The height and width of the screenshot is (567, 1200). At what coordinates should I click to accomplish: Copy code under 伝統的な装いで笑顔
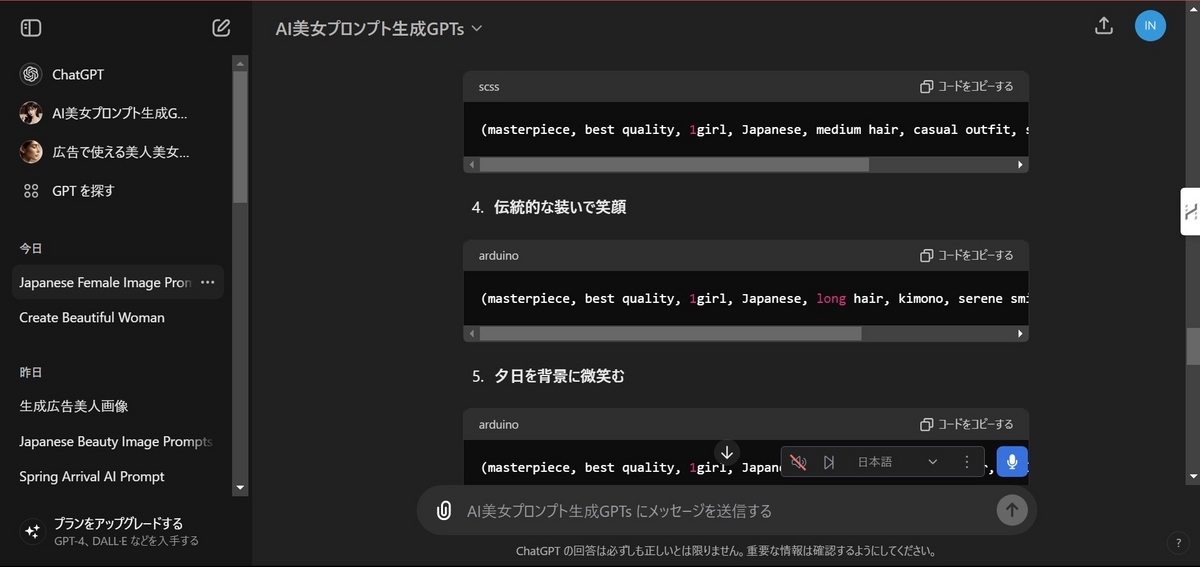pos(967,256)
